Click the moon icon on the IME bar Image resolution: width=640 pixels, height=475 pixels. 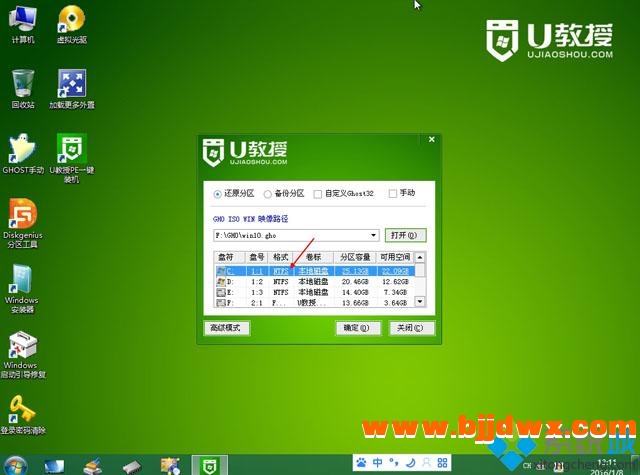410,462
